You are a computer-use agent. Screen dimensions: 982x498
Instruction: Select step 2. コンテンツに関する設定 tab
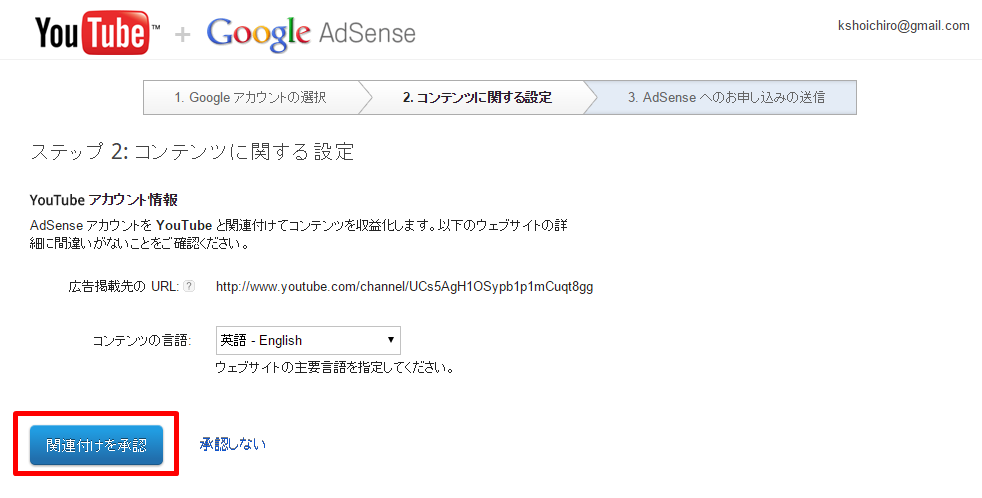(x=477, y=98)
